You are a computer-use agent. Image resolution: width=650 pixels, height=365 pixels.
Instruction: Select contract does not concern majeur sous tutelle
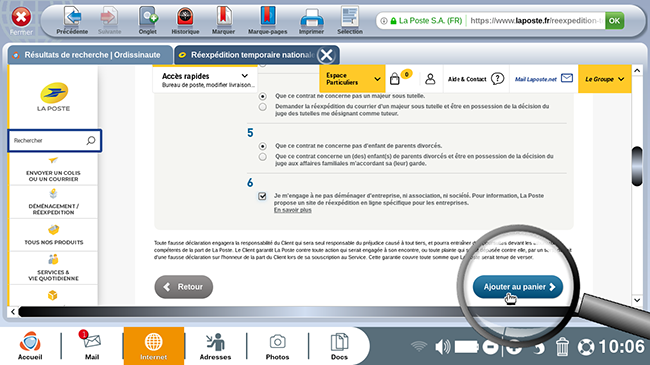click(262, 96)
